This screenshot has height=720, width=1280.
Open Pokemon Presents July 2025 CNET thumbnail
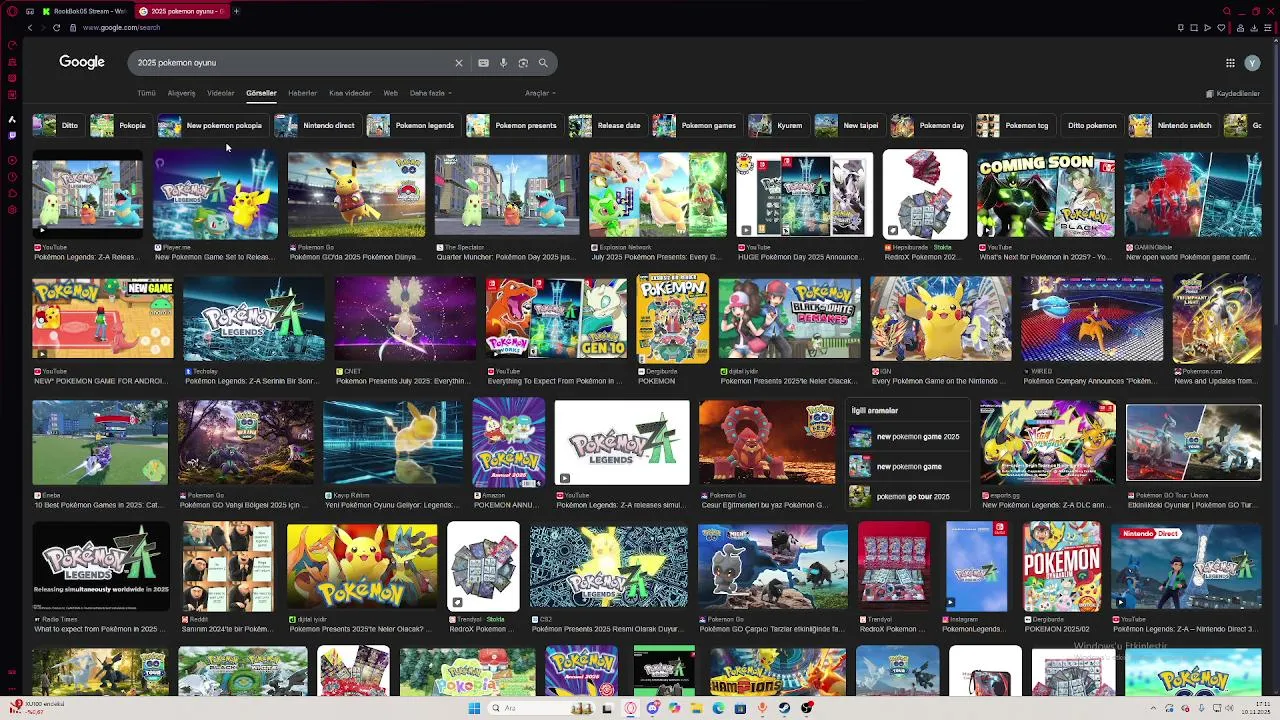point(405,319)
